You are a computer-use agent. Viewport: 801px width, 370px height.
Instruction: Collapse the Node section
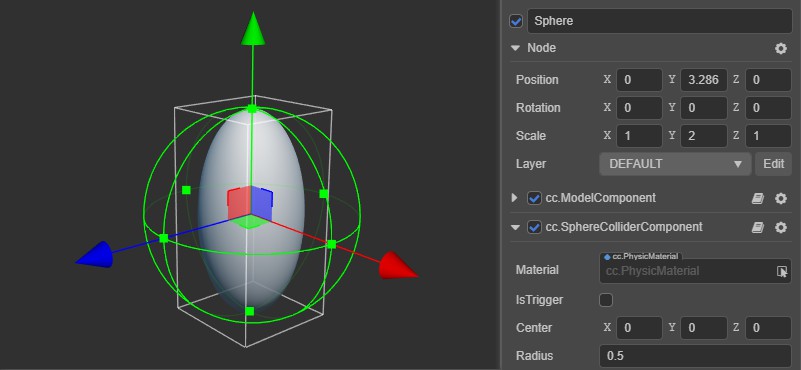[x=515, y=49]
